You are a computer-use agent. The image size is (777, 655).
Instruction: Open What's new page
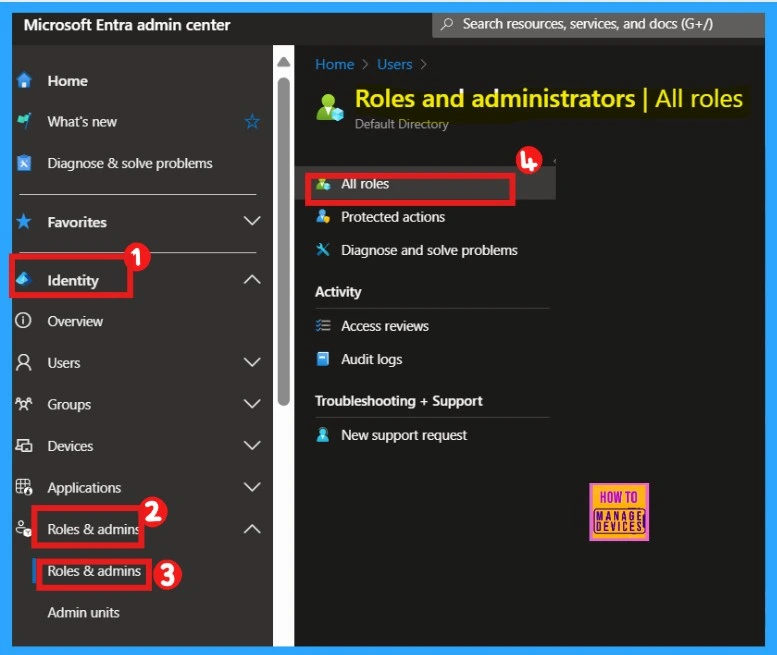(x=82, y=121)
